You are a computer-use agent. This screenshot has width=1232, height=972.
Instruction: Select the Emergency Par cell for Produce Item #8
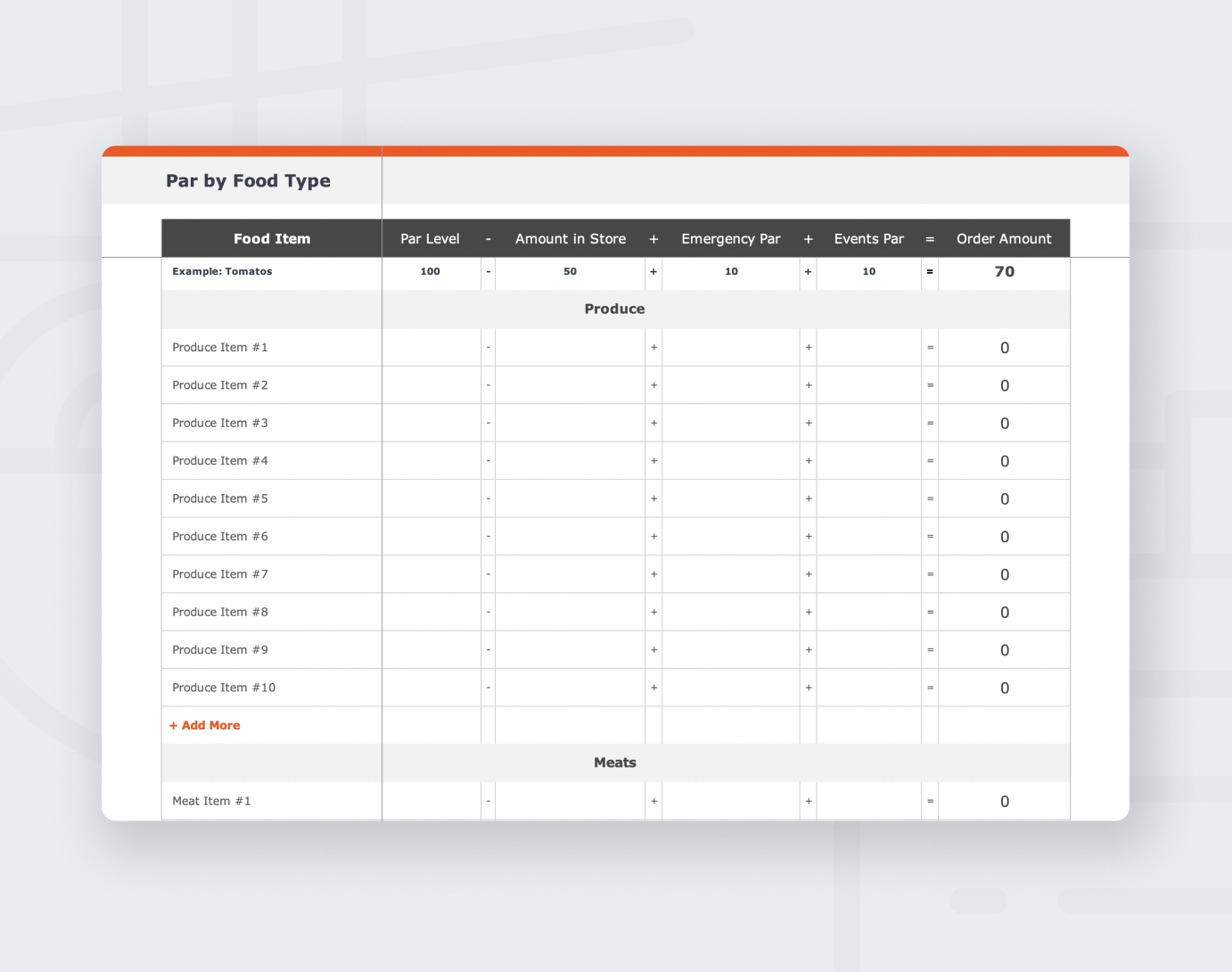[730, 612]
